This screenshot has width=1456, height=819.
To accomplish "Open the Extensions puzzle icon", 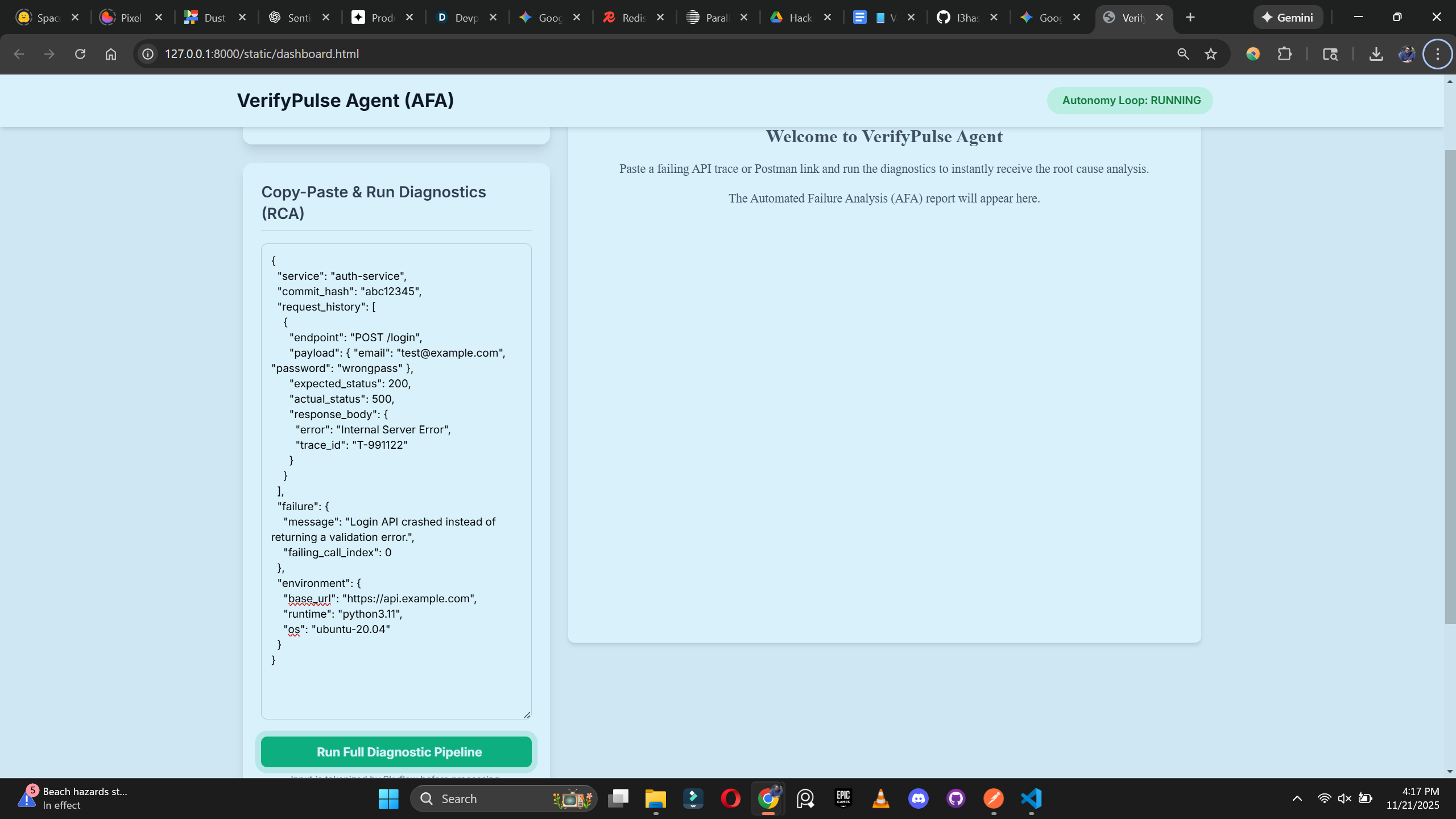I will 1284,54.
